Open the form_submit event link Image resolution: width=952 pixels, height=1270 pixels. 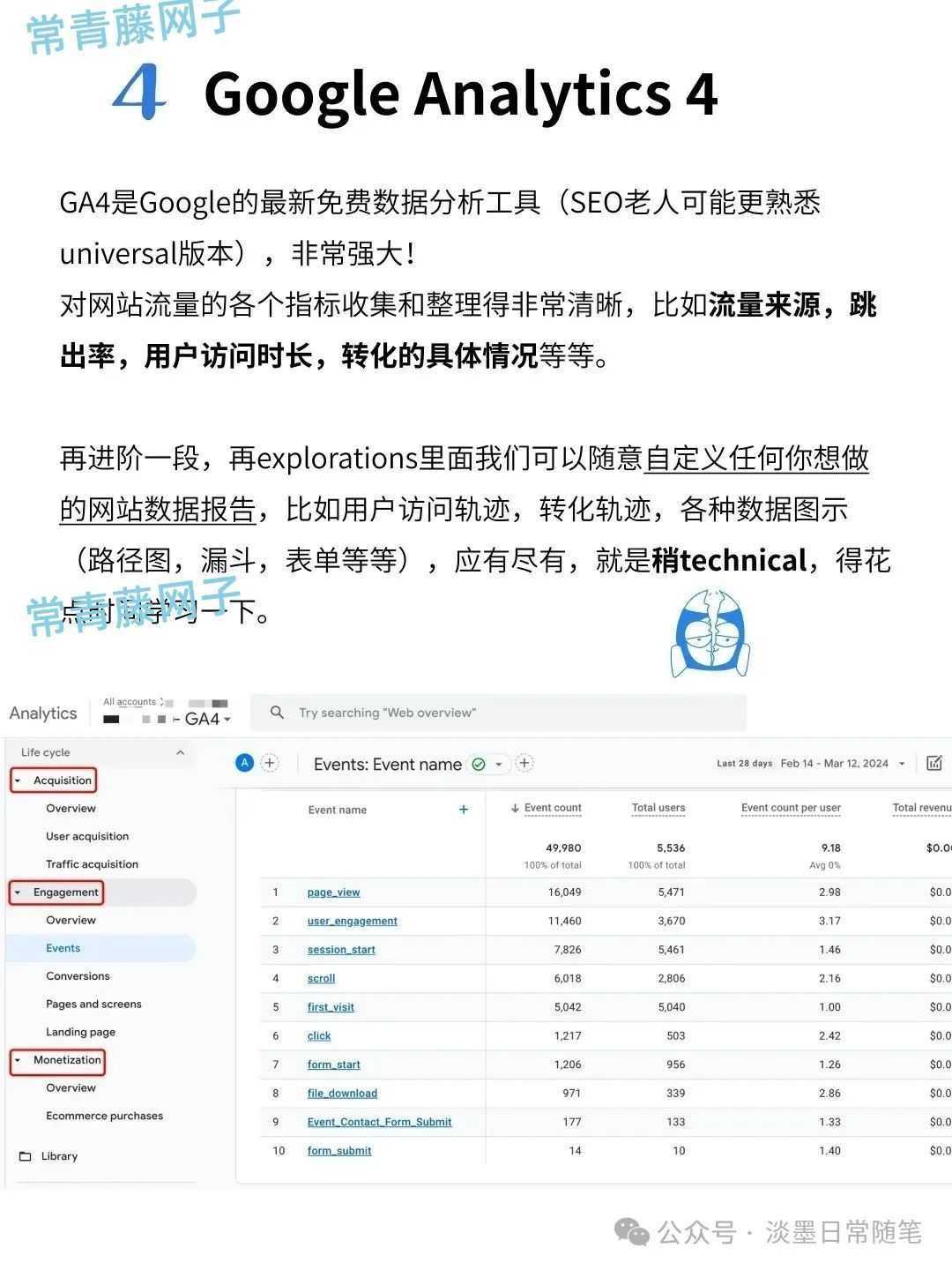(339, 1151)
